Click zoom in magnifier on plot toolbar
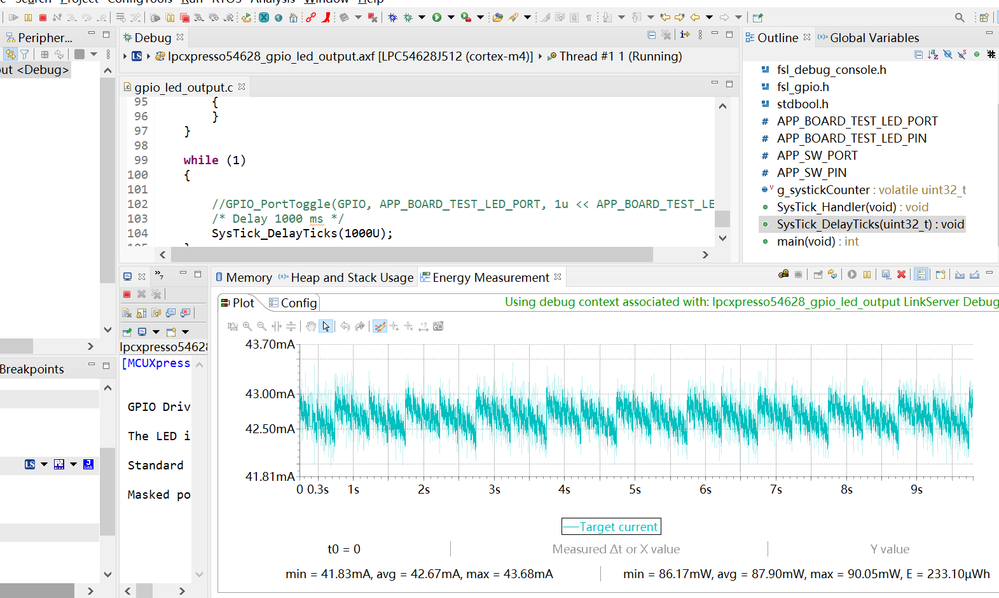 coord(247,326)
